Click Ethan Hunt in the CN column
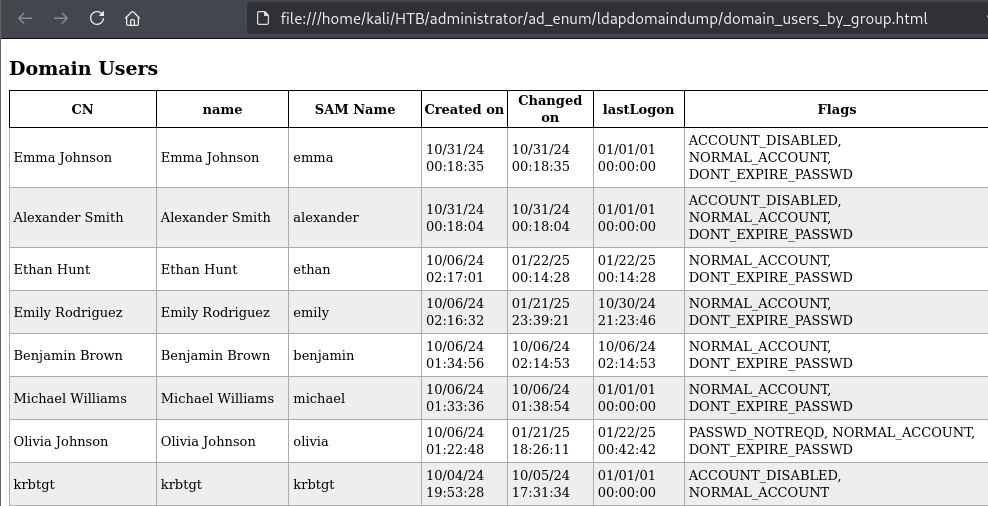Screen dimensions: 988x506 pos(52,269)
